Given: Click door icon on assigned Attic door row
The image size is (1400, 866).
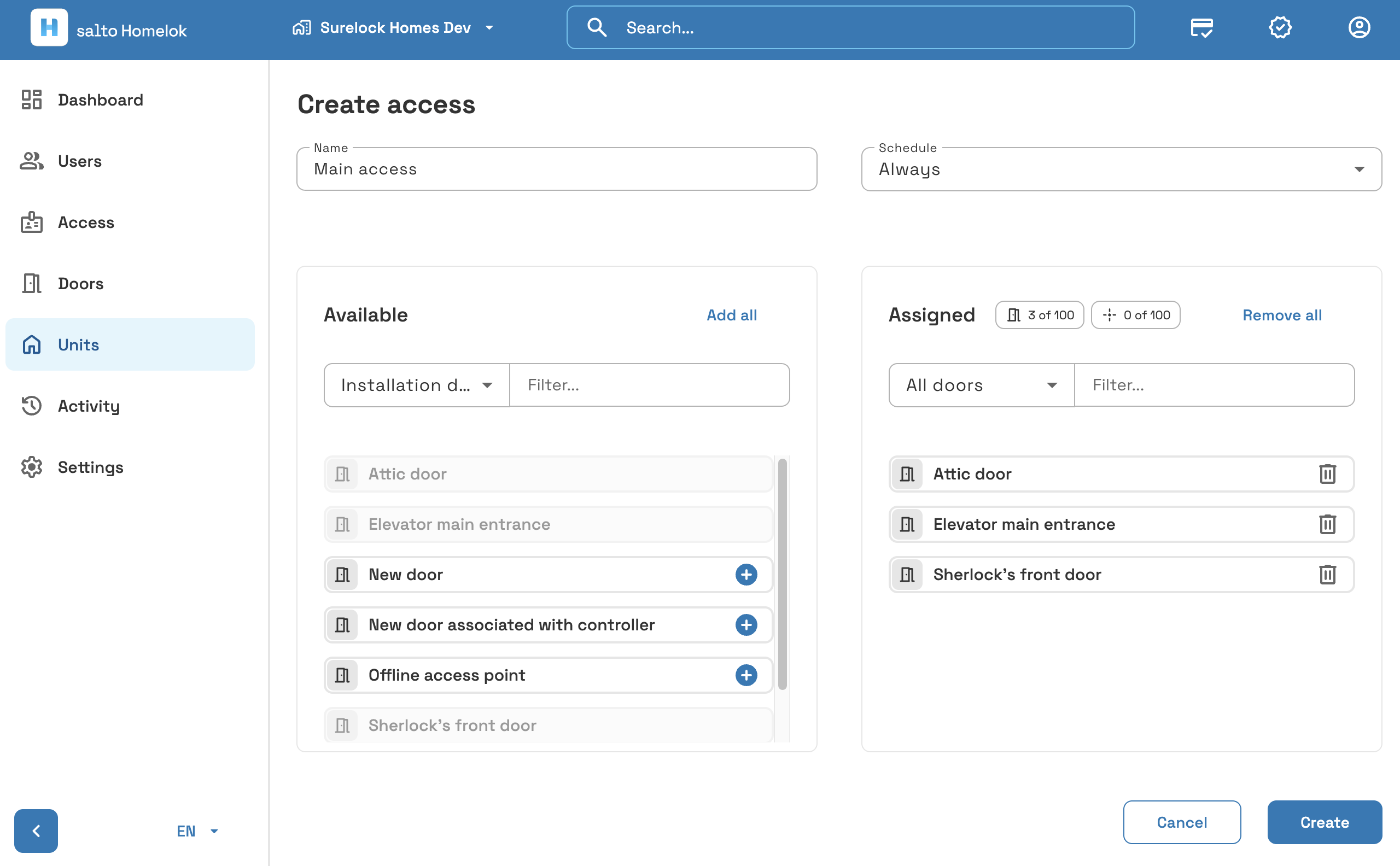Looking at the screenshot, I should point(907,473).
